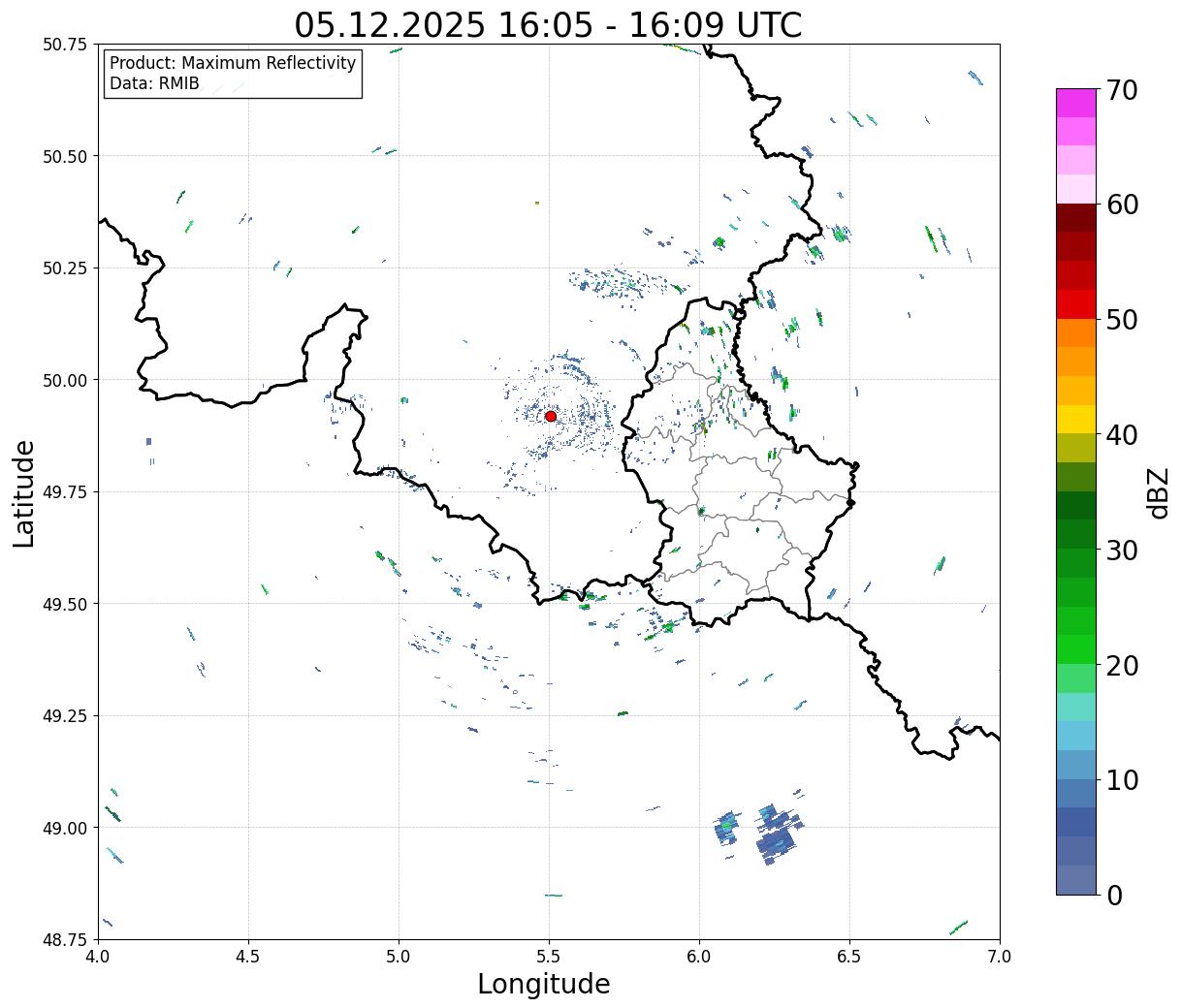
Task: Select the 0 tick on the colorbar
Action: (1113, 895)
